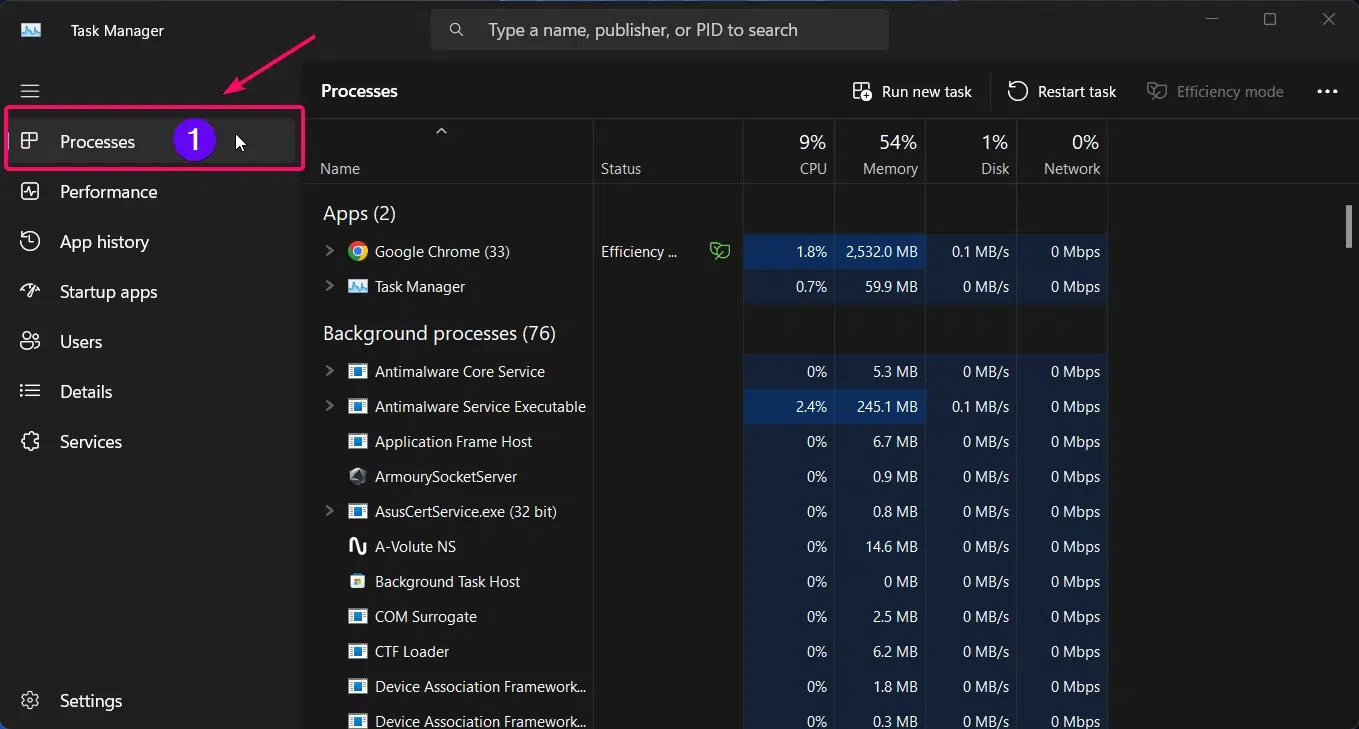Viewport: 1359px width, 729px height.
Task: Sort by the Status column header
Action: [621, 169]
